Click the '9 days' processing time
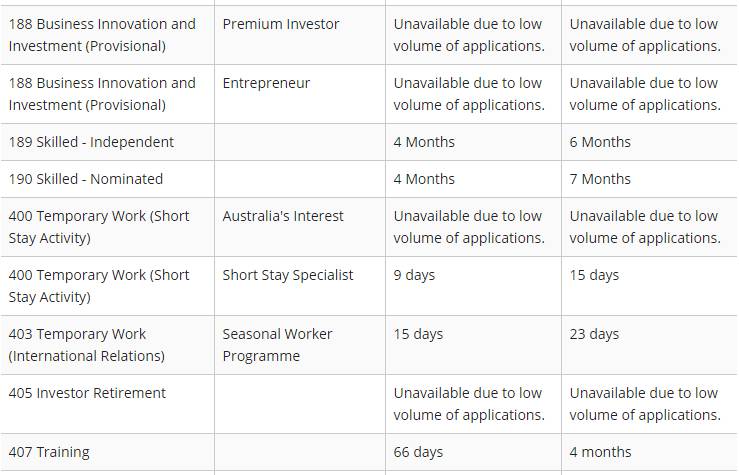739x475 pixels. [x=473, y=286]
